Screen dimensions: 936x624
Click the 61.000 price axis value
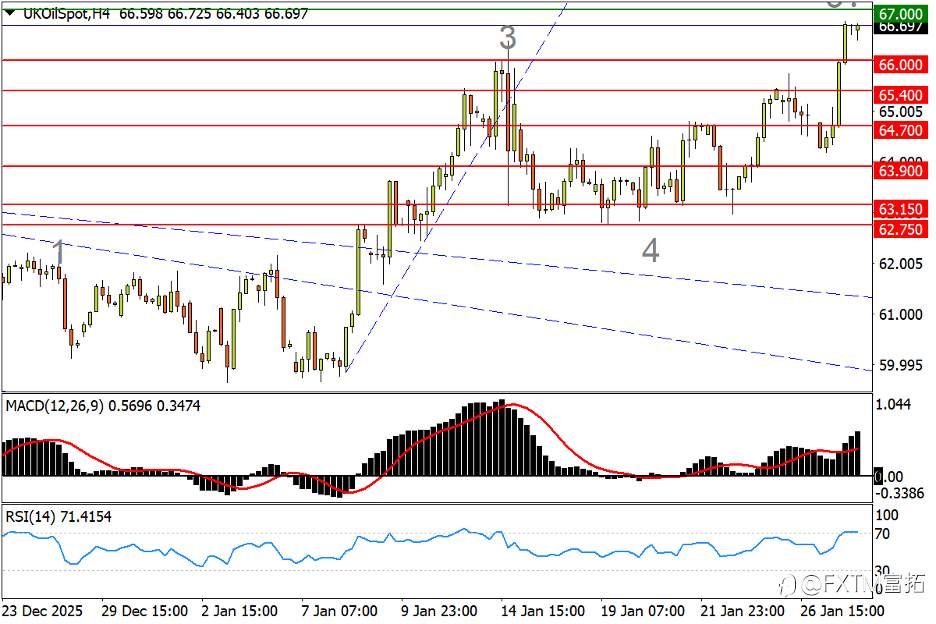(x=901, y=314)
